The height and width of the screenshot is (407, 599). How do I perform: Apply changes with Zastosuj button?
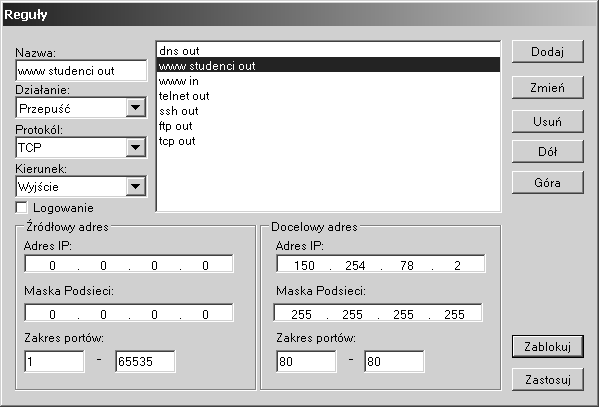548,379
